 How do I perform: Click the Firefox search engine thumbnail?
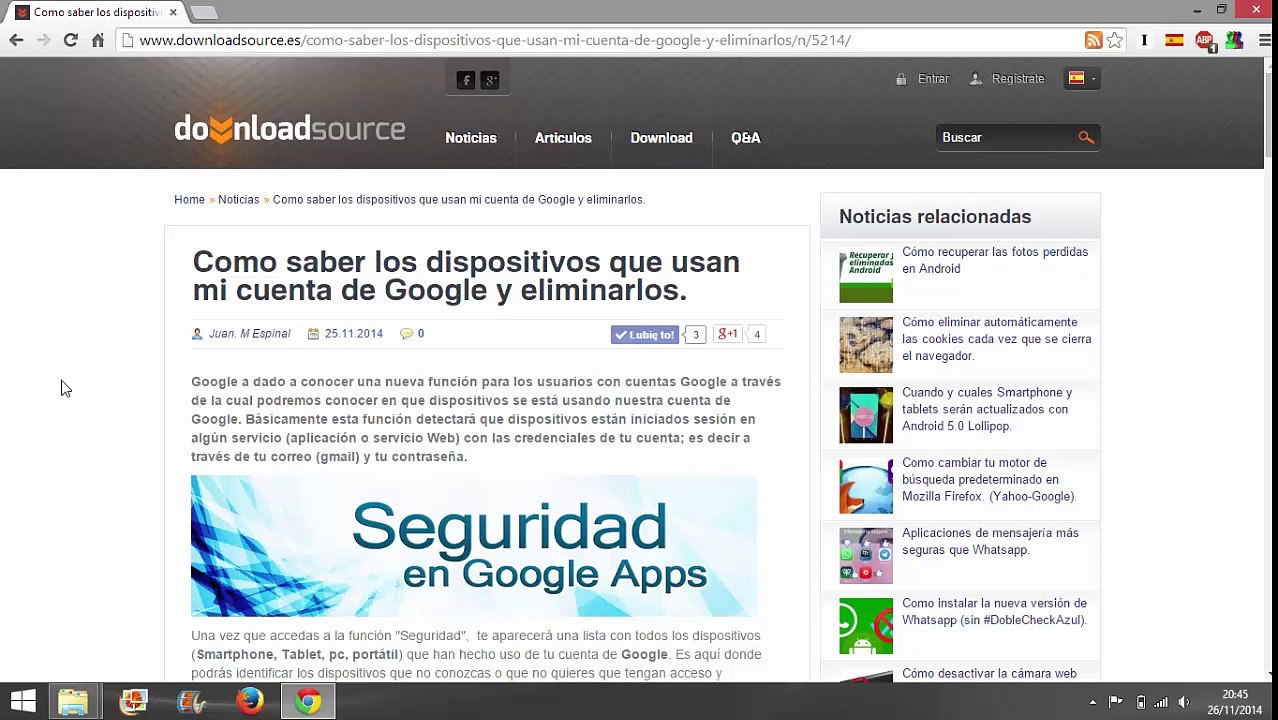(x=866, y=485)
